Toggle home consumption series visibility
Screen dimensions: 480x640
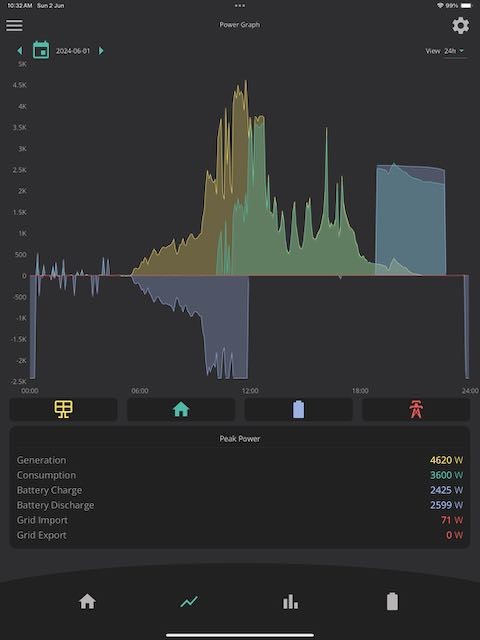click(181, 409)
